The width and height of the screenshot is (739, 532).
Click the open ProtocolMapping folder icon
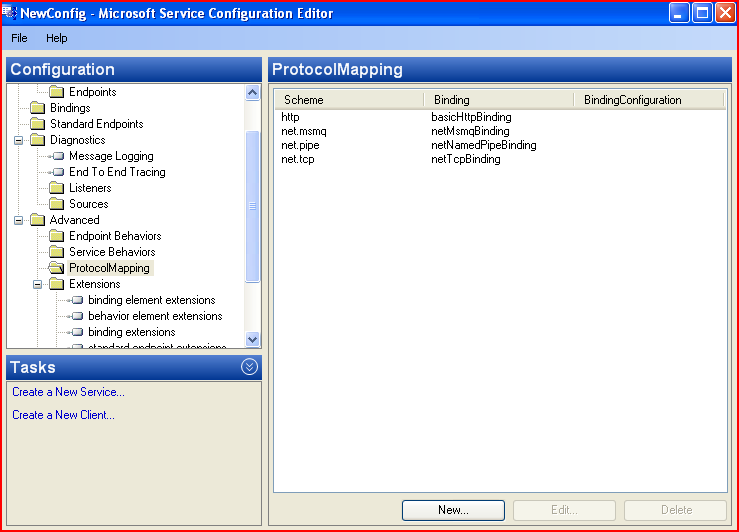pyautogui.click(x=57, y=268)
